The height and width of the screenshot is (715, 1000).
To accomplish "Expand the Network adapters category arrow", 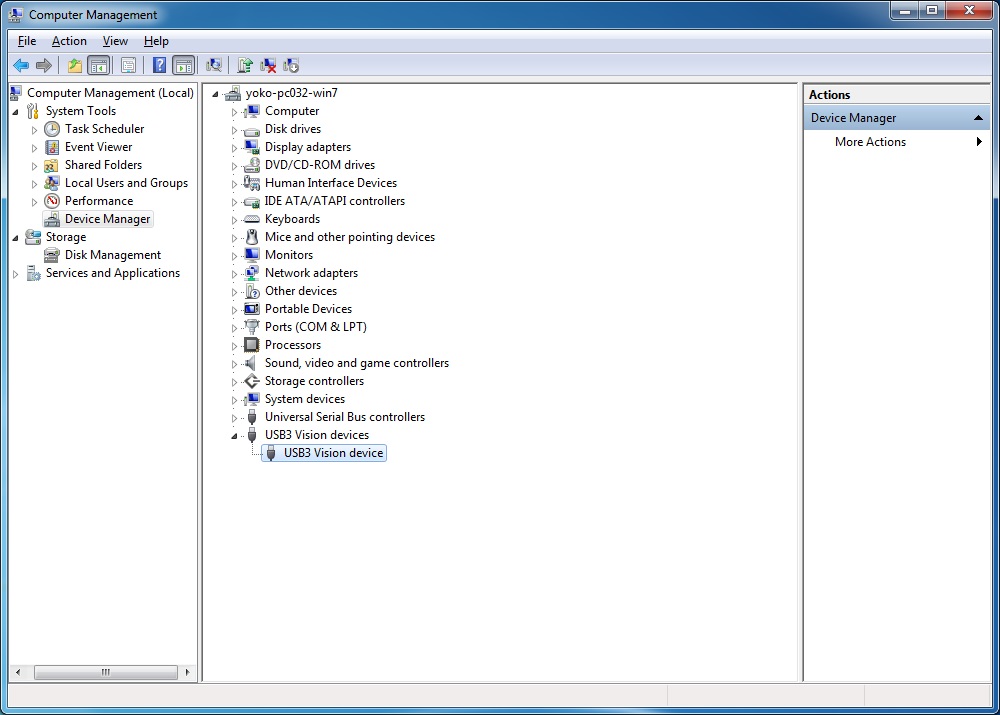I will pyautogui.click(x=234, y=274).
